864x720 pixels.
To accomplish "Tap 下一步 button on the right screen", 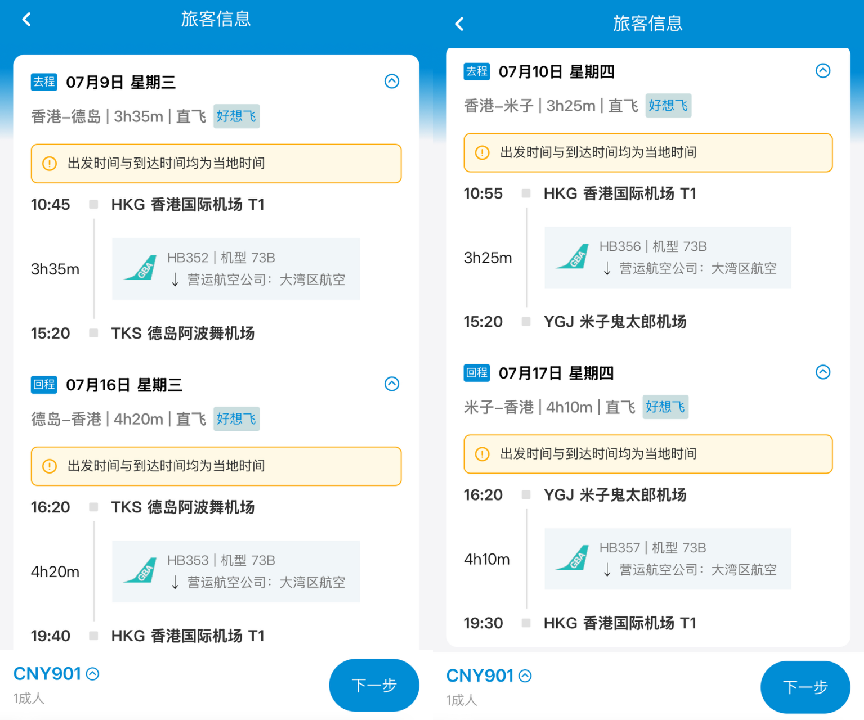I will pyautogui.click(x=805, y=687).
